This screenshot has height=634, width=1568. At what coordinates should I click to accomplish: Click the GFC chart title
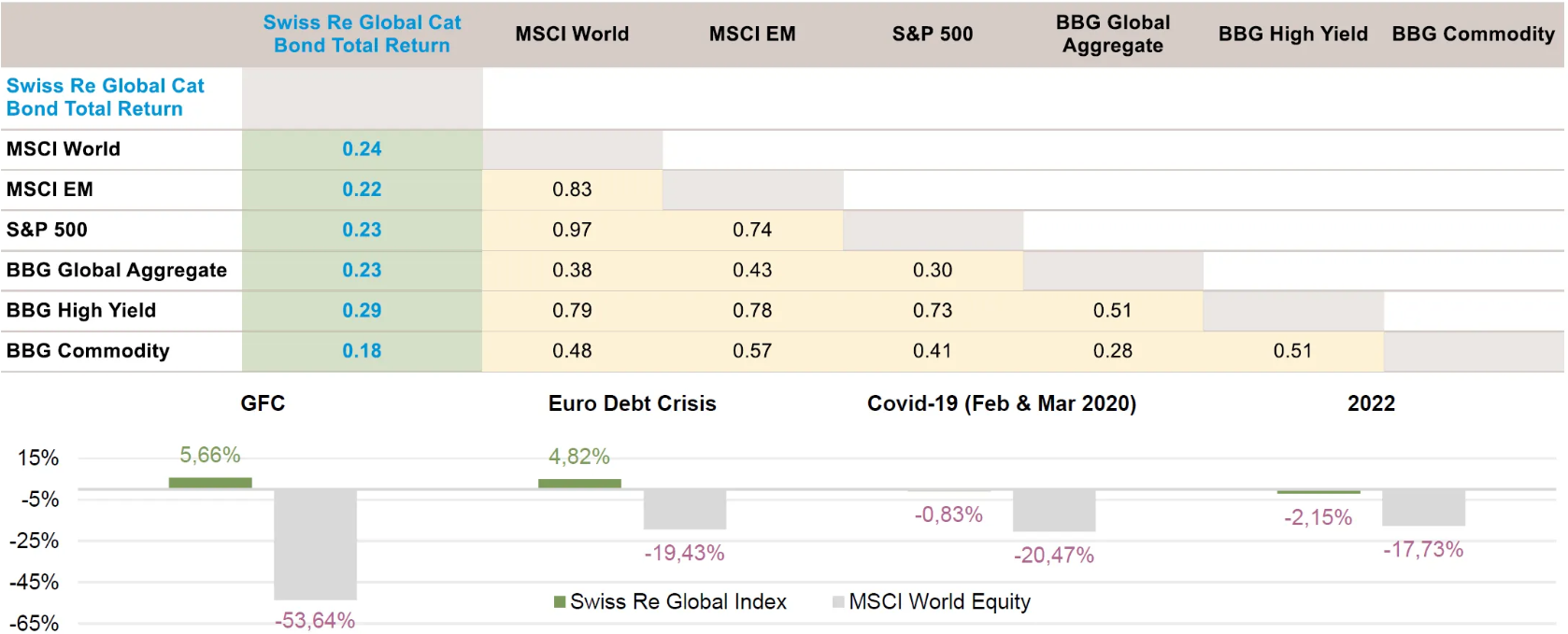click(x=263, y=403)
